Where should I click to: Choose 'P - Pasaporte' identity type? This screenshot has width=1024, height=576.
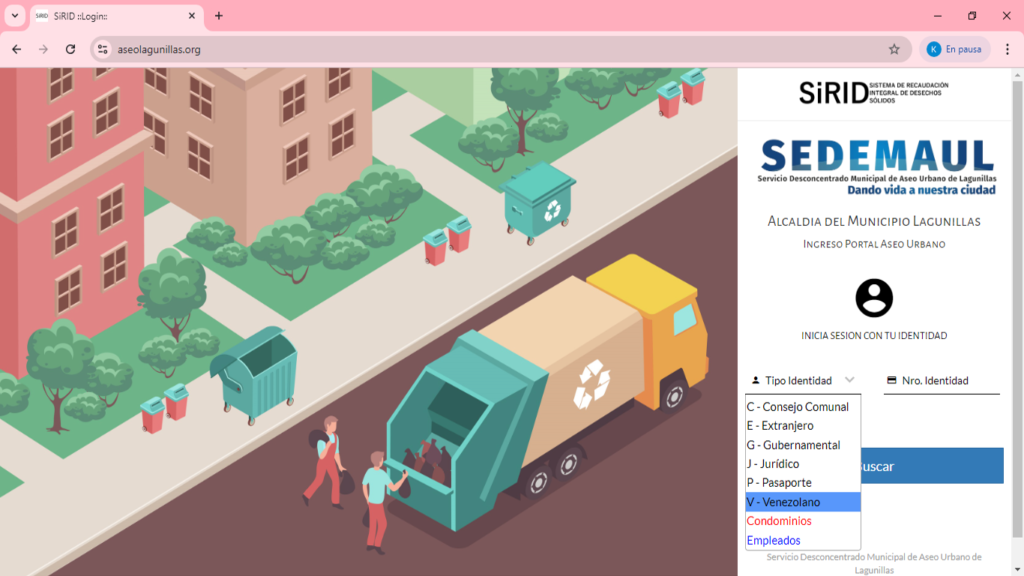[779, 483]
